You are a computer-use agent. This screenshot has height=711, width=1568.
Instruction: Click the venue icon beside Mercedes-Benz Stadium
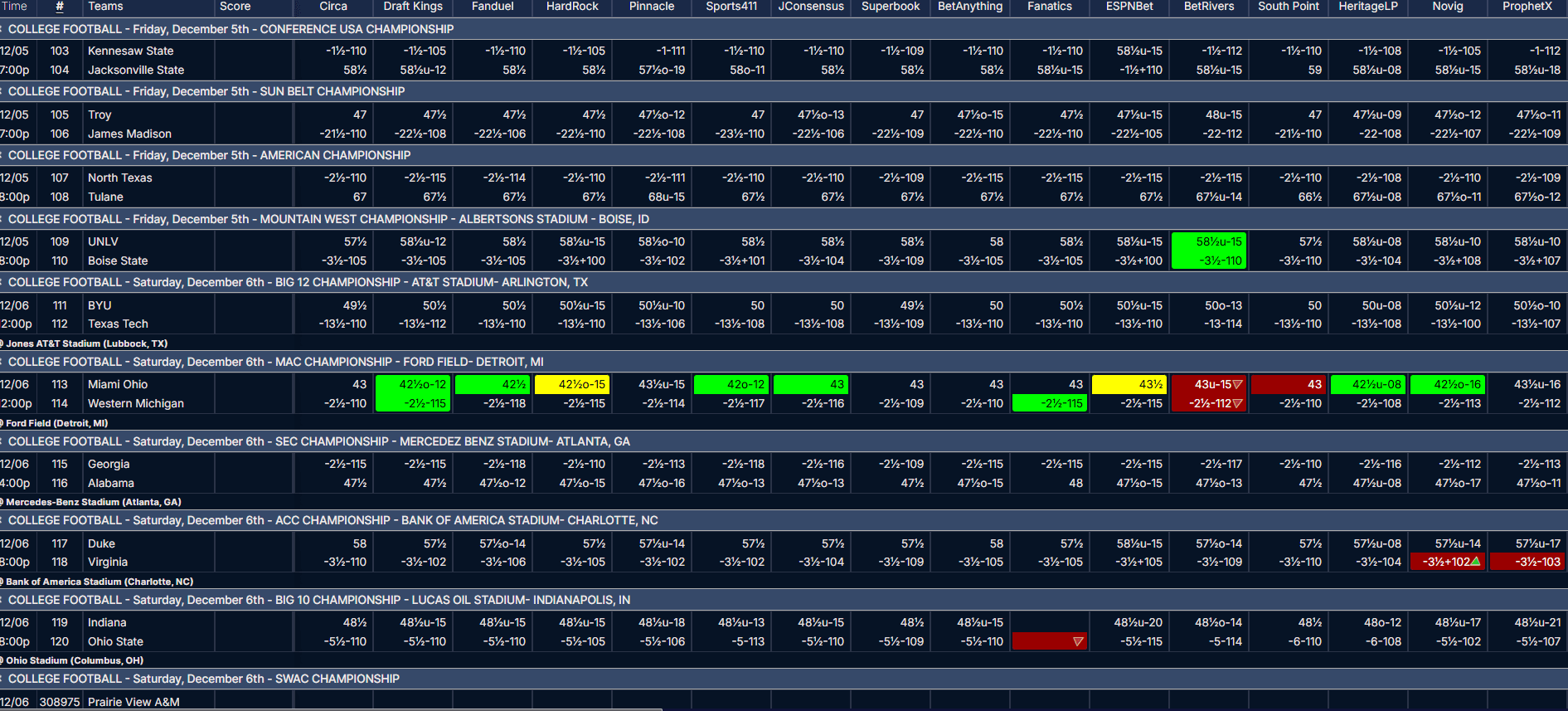coord(2,502)
